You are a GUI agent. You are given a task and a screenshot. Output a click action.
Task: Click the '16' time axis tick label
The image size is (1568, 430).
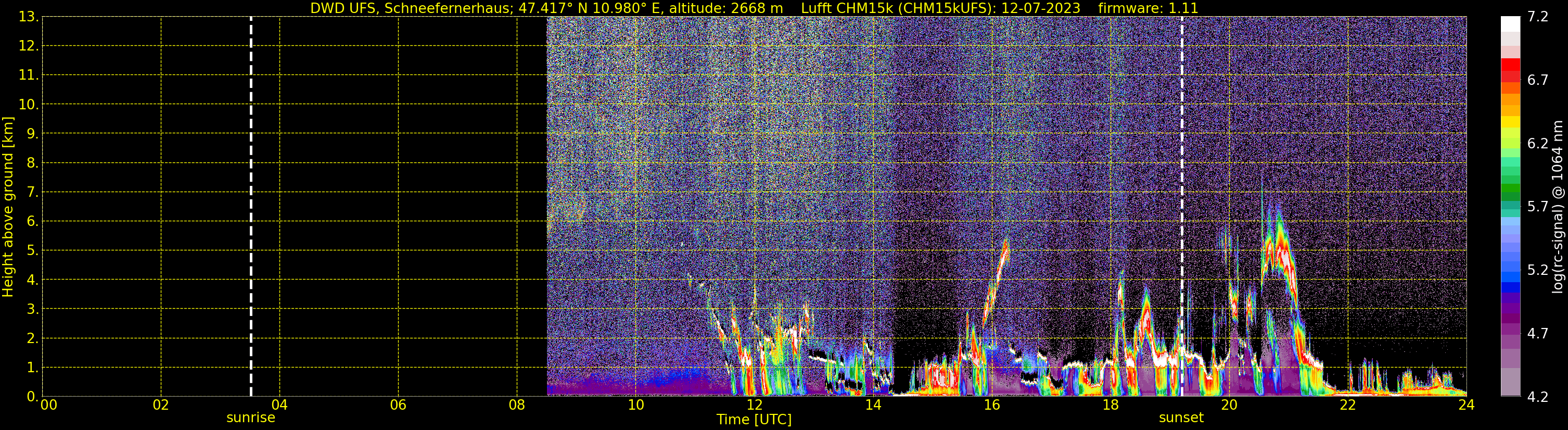coord(991,405)
